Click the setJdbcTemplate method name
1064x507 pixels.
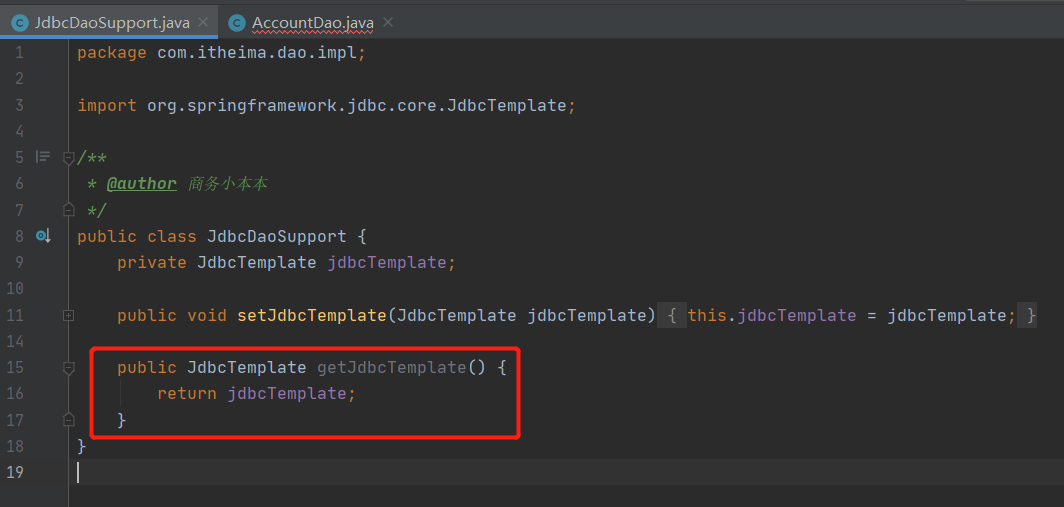[x=311, y=316]
